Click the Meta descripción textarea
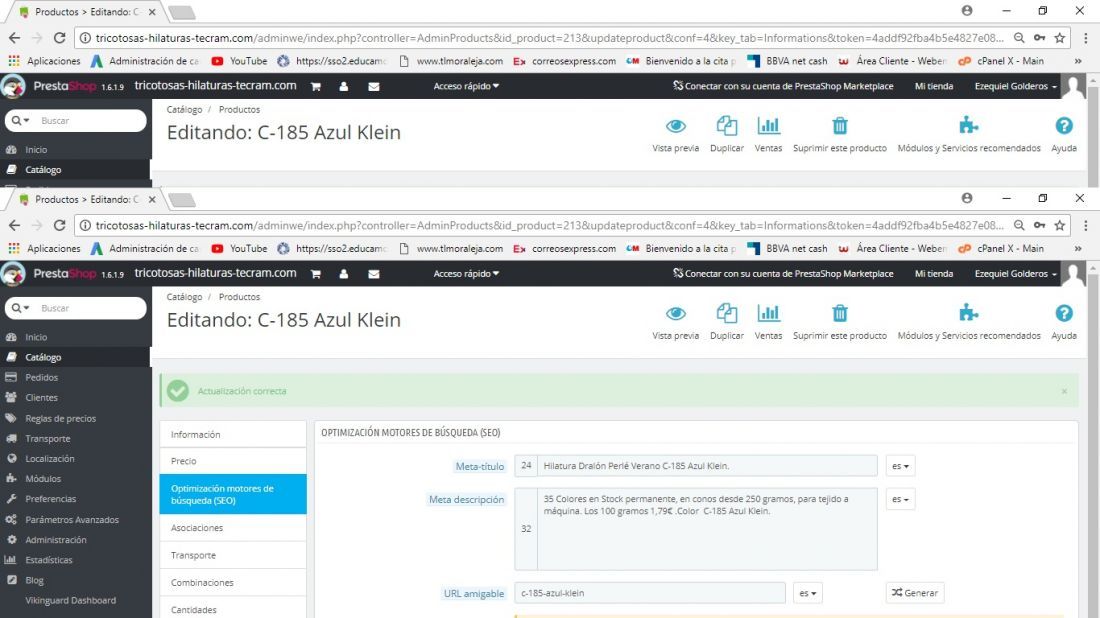The height and width of the screenshot is (618, 1100). [707, 529]
